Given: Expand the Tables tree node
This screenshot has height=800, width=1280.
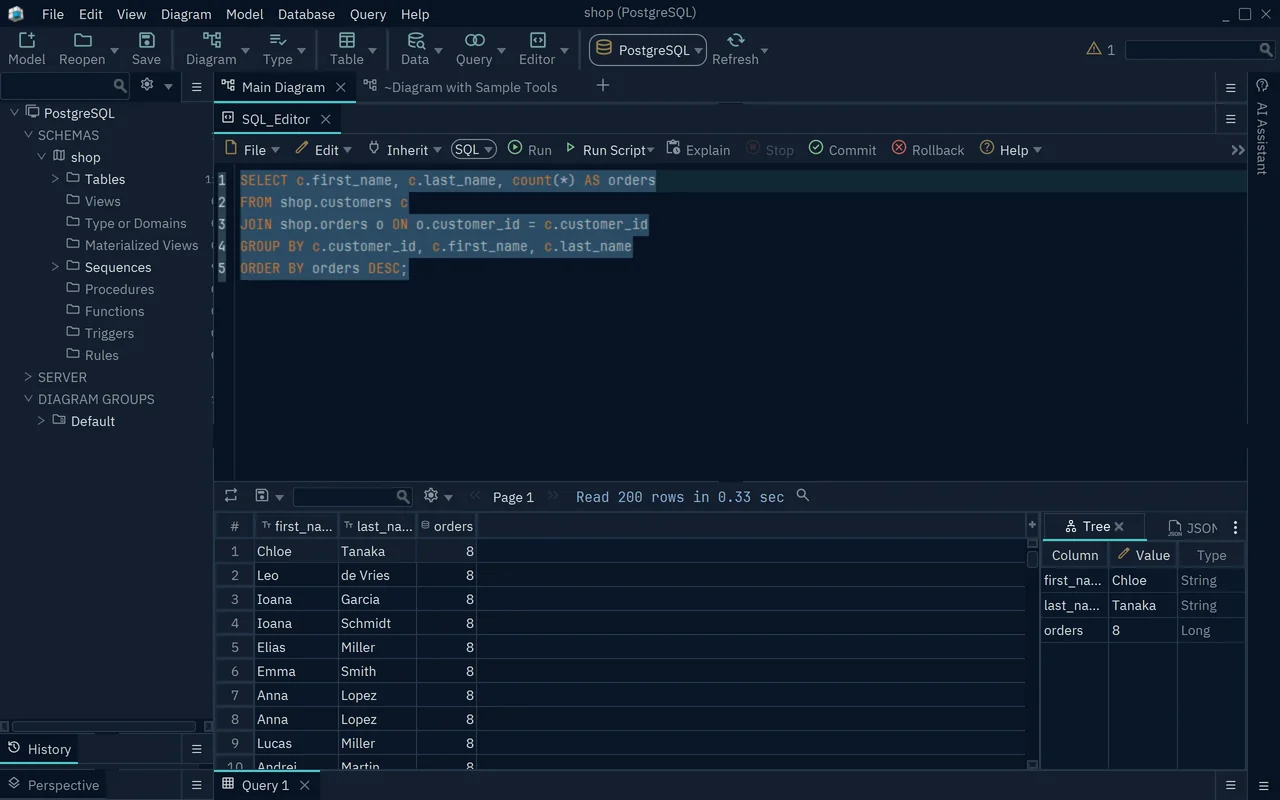Looking at the screenshot, I should (55, 179).
